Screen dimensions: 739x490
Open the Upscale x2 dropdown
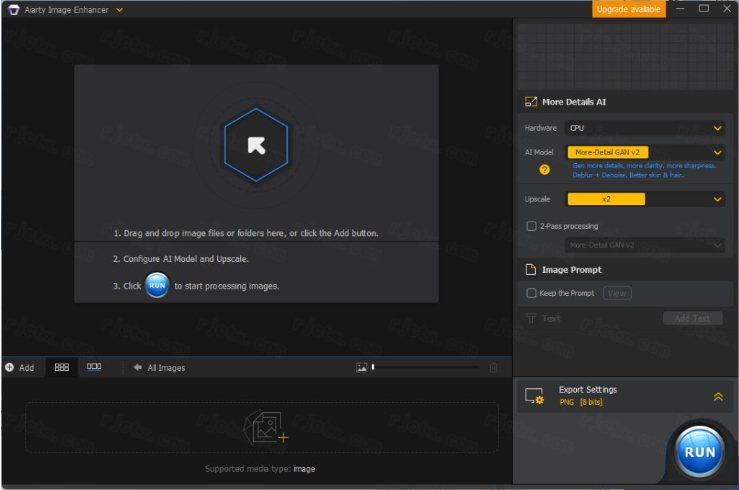pyautogui.click(x=645, y=199)
